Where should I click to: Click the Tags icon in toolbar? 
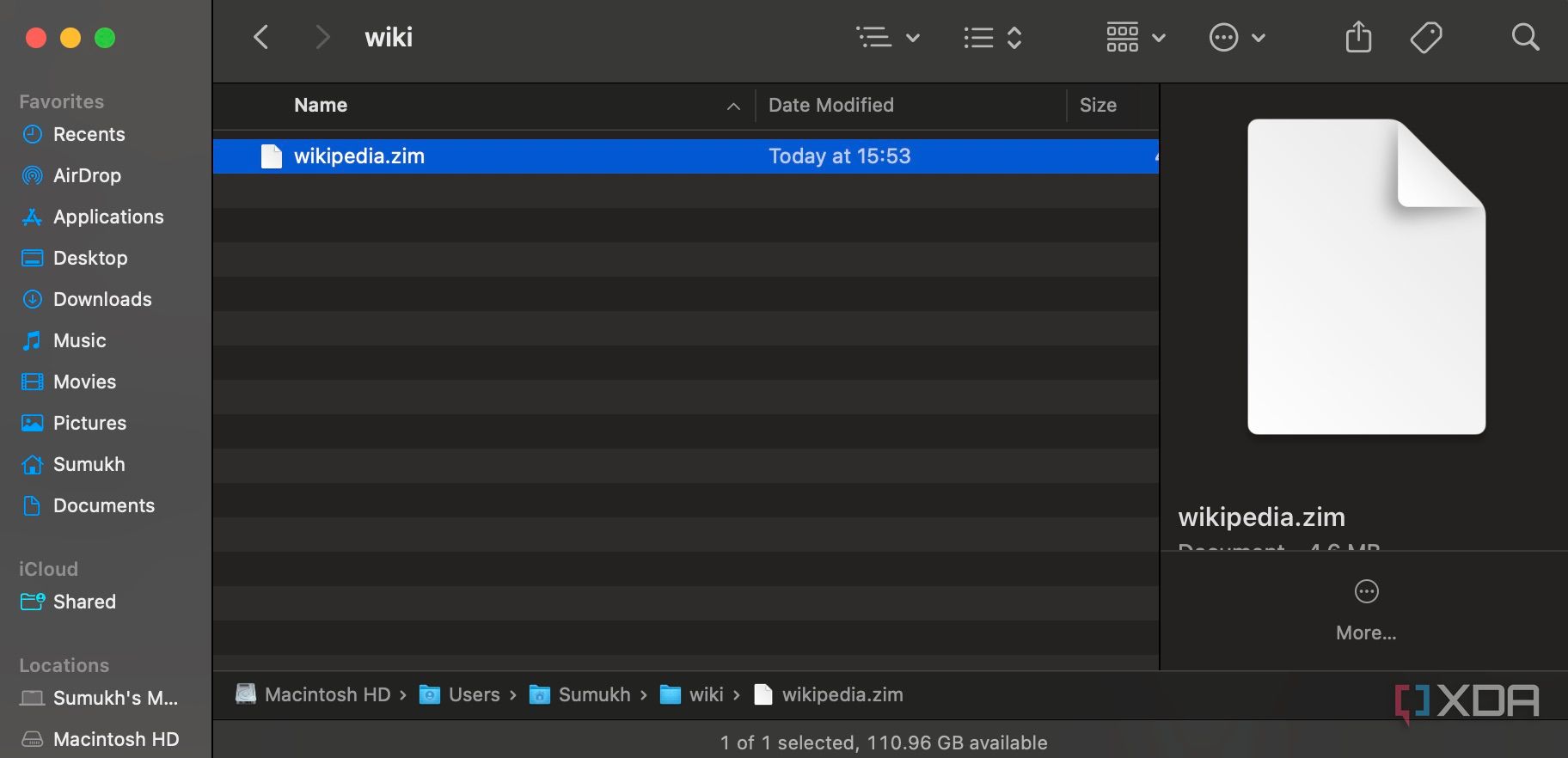click(x=1426, y=37)
